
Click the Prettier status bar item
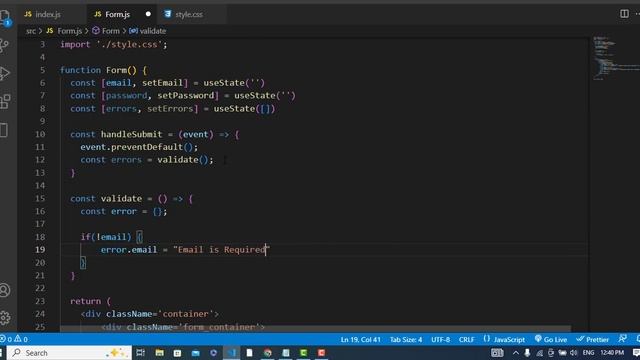click(592, 339)
